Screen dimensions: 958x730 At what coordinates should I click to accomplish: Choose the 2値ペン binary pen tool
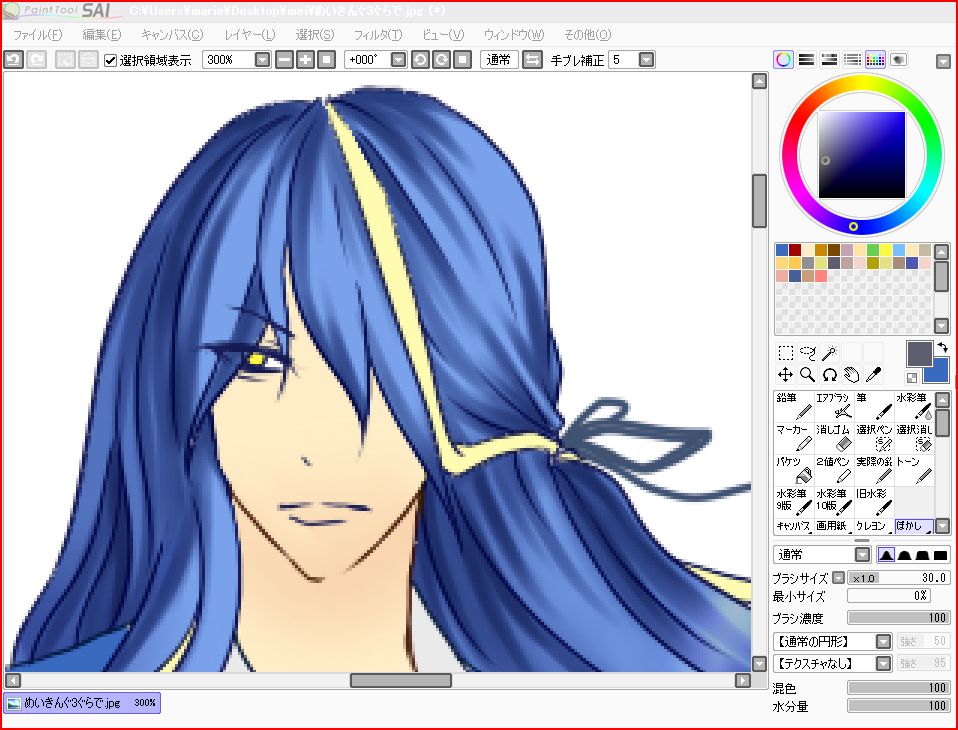tap(834, 470)
